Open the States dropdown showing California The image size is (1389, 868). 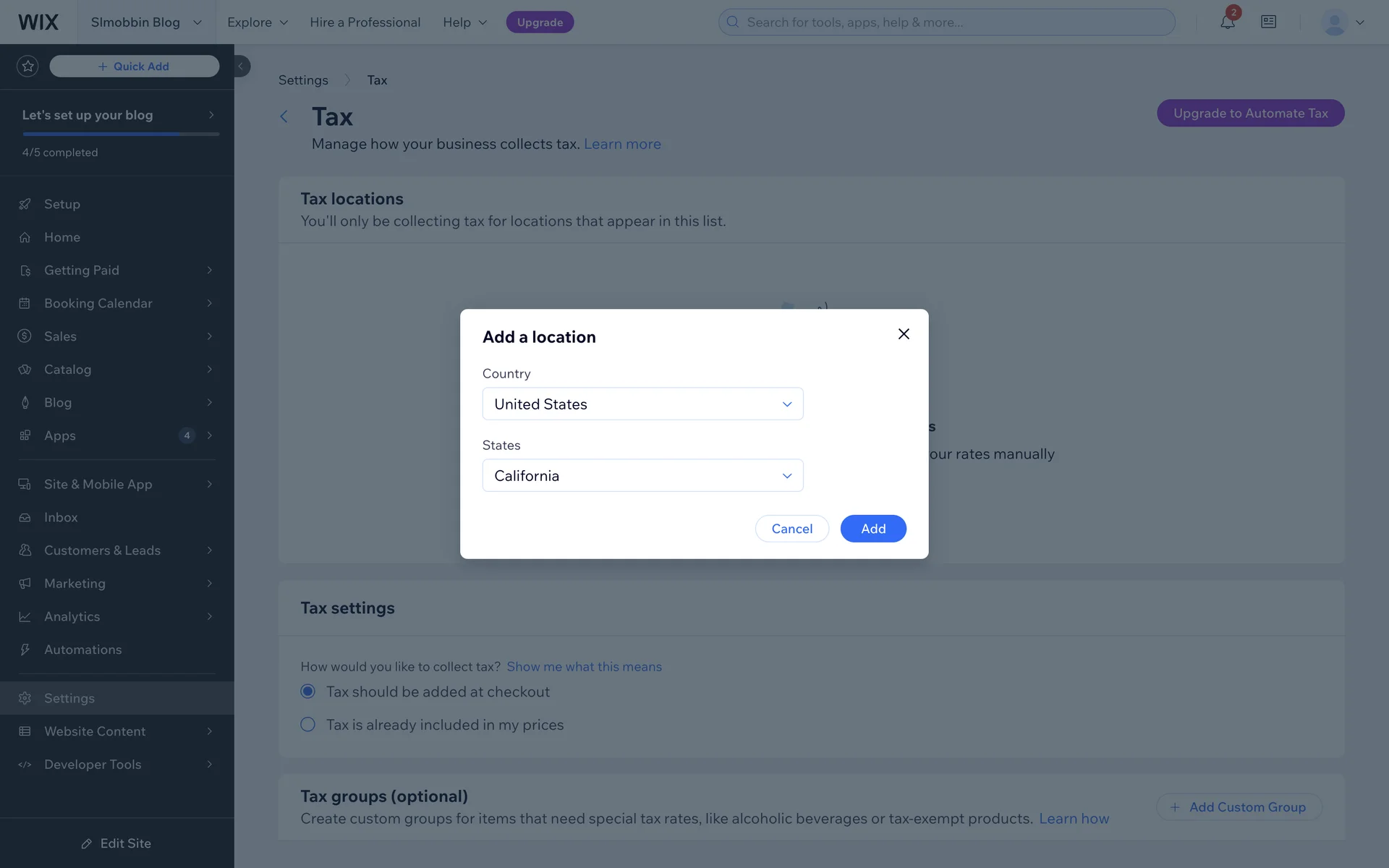click(x=642, y=476)
